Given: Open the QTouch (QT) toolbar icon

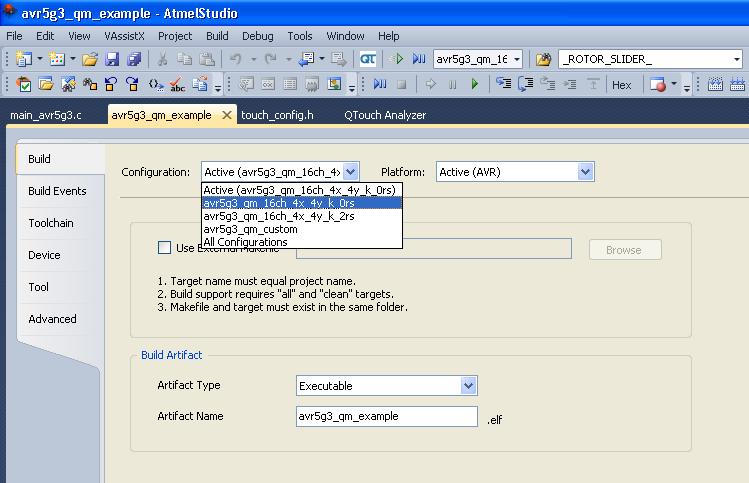Looking at the screenshot, I should pos(368,59).
